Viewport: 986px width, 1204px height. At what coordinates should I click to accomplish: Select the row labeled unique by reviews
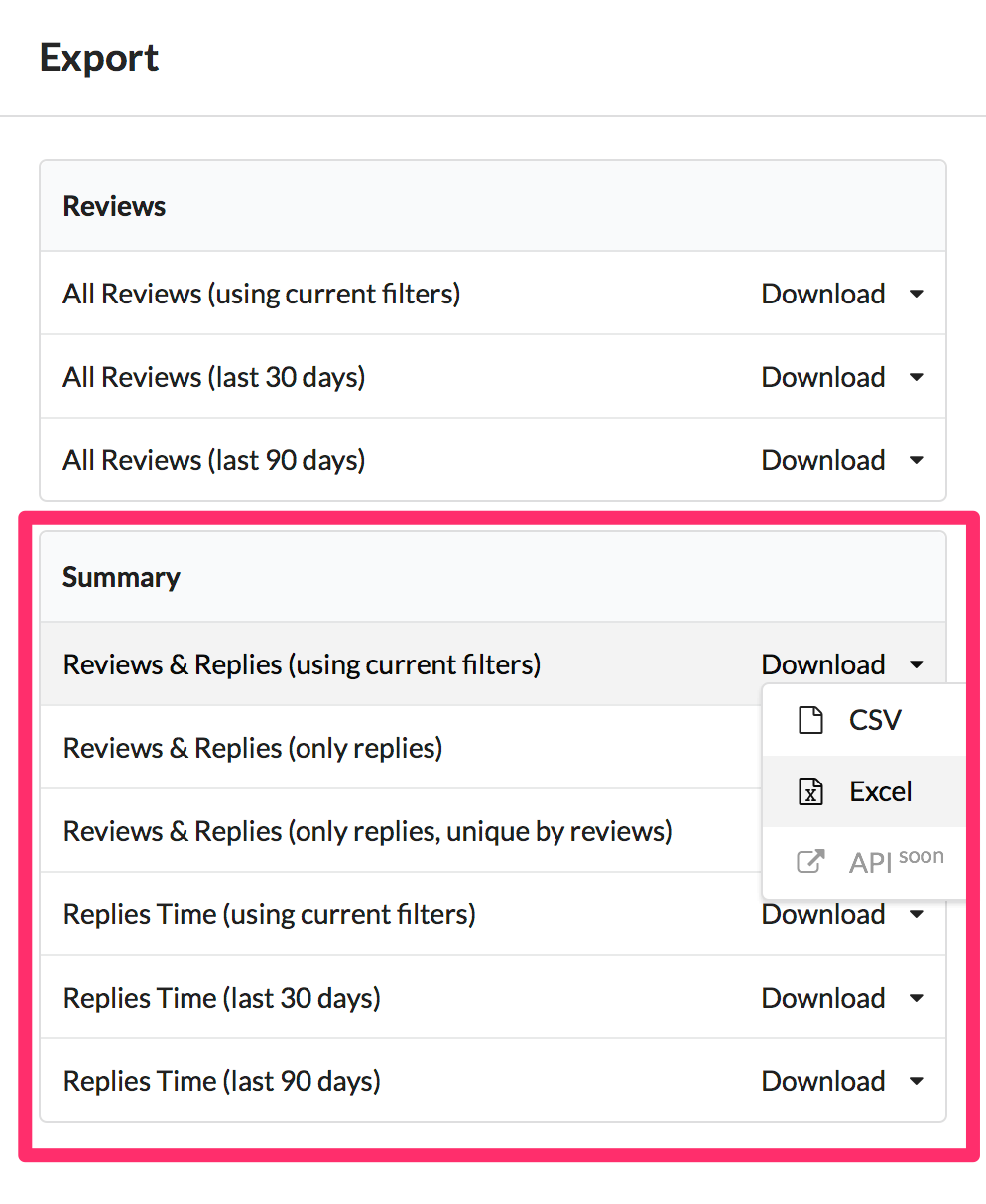coord(367,831)
